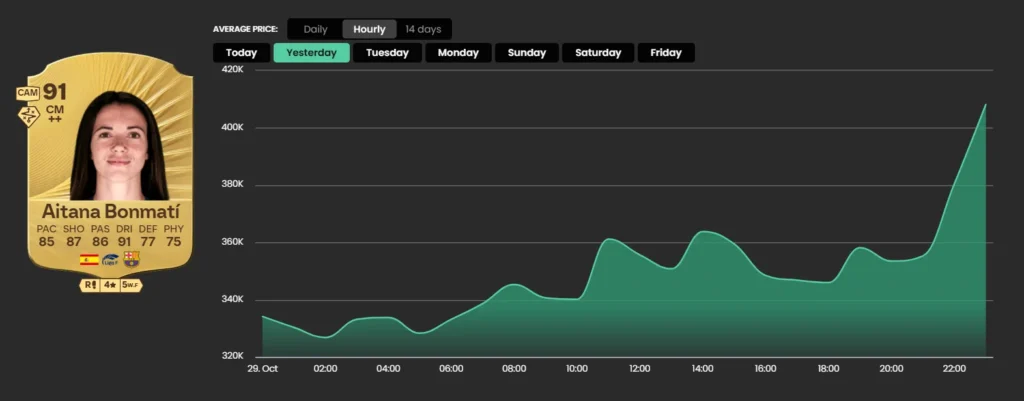Image resolution: width=1024 pixels, height=401 pixels.
Task: Click the player name Aitana Bonmatí
Action: click(x=110, y=212)
